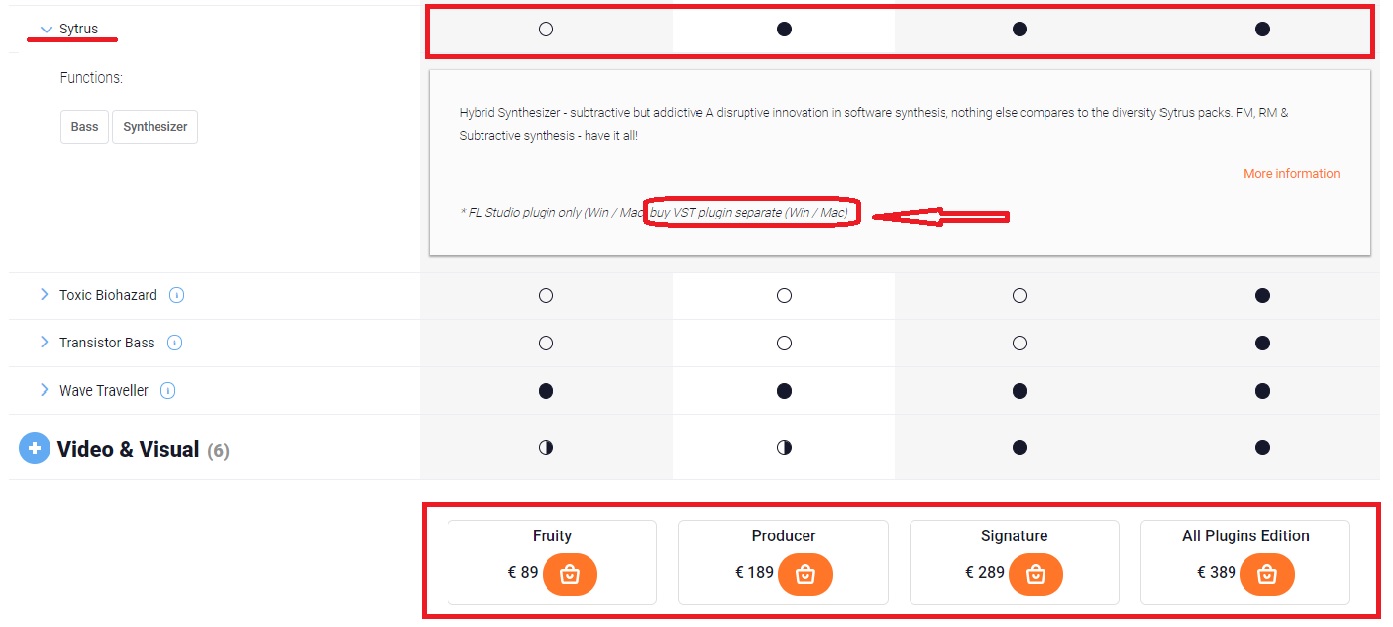Click the Producer edition cart icon
Viewport: 1393px width, 627px height.
805,574
